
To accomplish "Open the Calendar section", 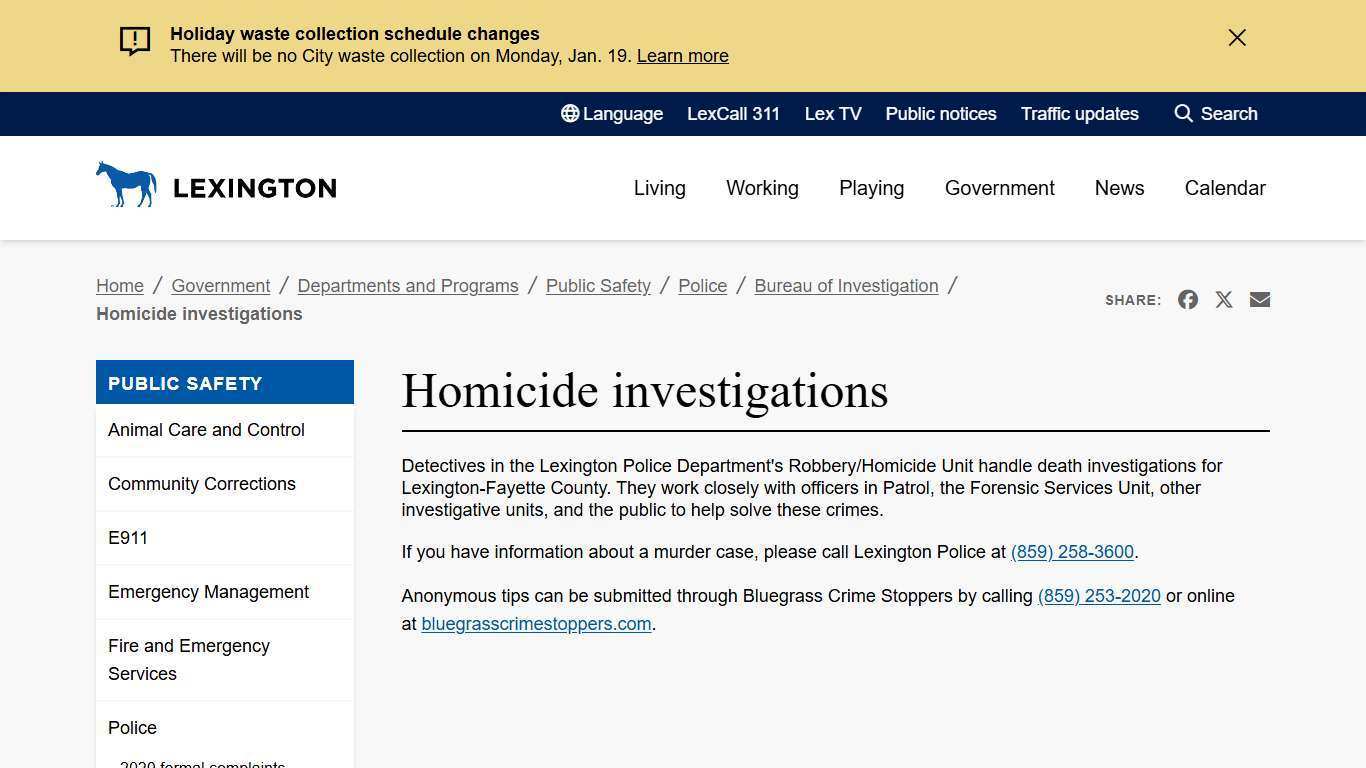I will point(1225,188).
